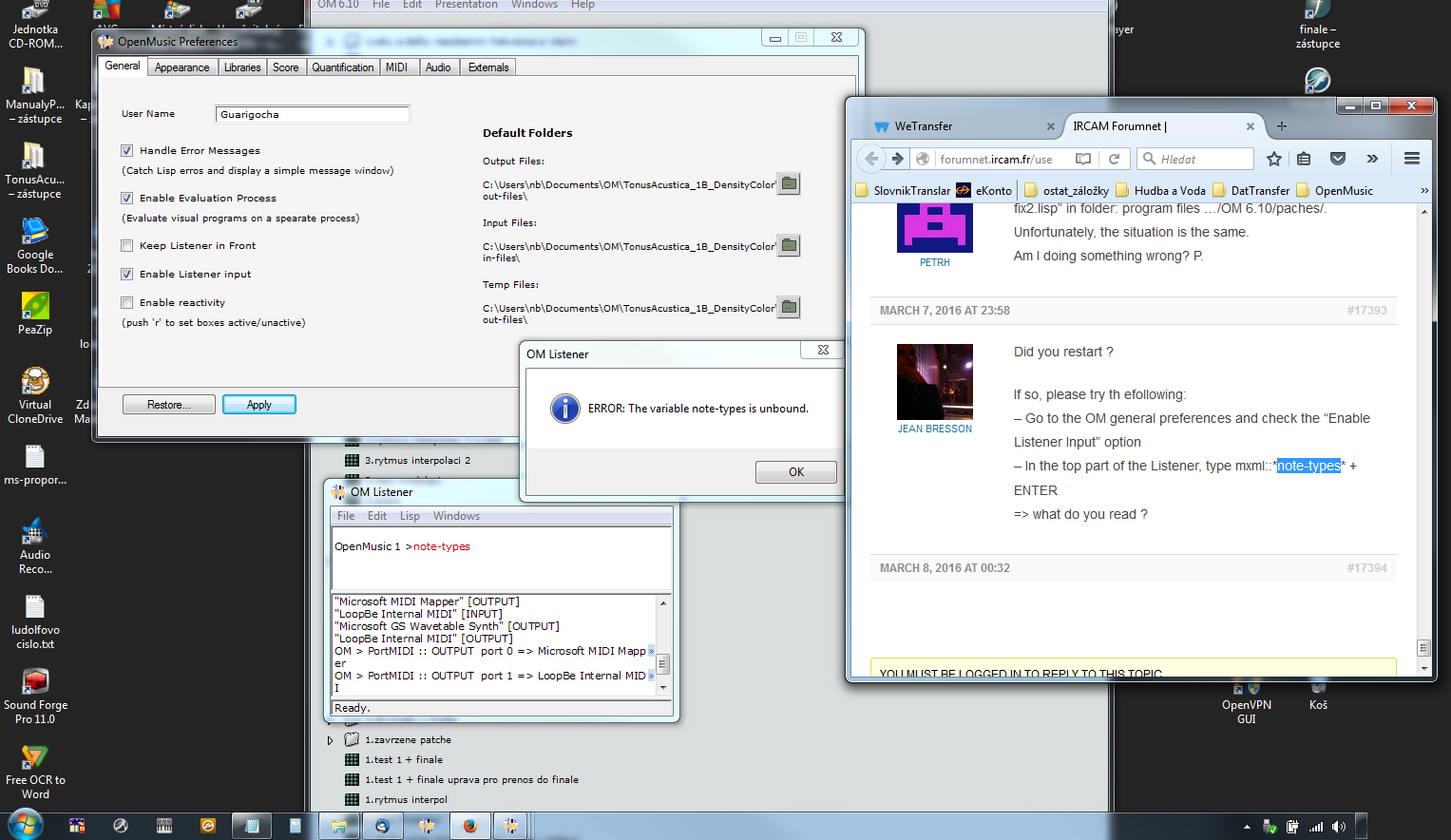Open Quantification preferences tab

point(342,67)
